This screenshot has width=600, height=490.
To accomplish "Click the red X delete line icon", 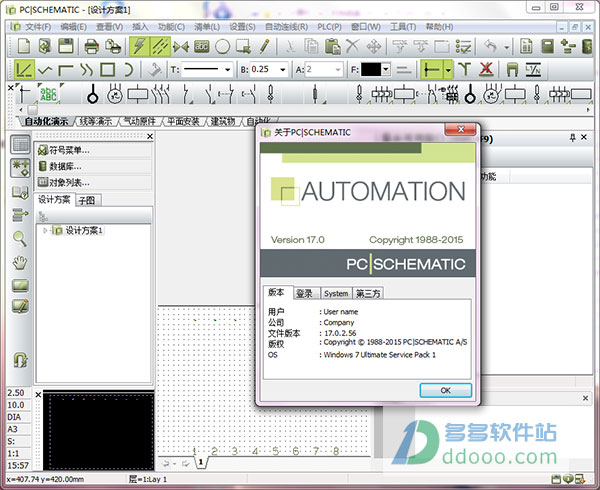I will (486, 70).
